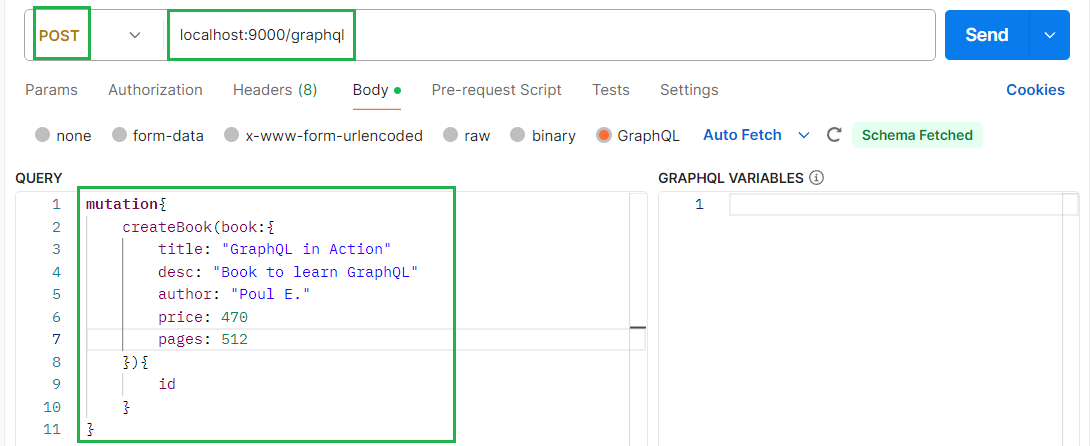1091x446 pixels.
Task: Click the refresh schema icon
Action: tap(834, 135)
